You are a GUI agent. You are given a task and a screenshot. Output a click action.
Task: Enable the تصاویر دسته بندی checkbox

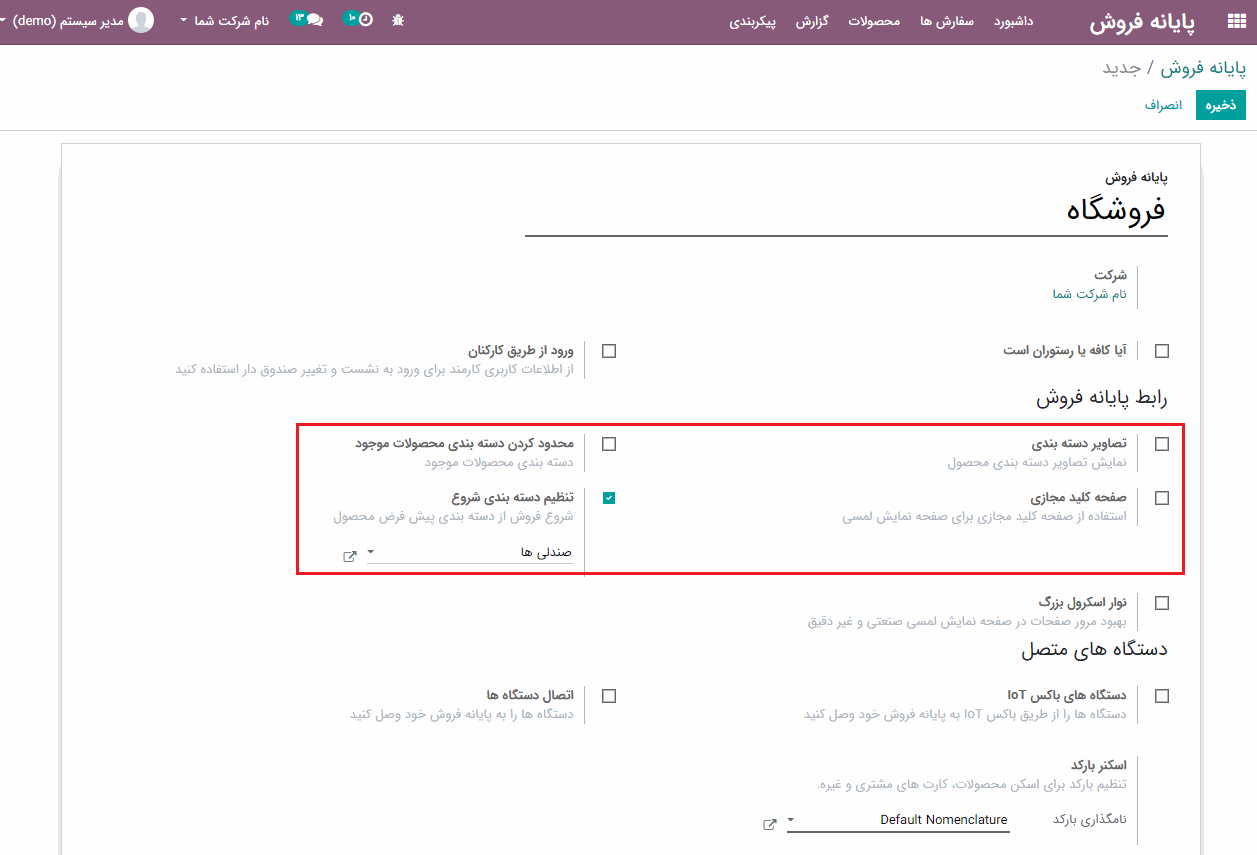pyautogui.click(x=1161, y=445)
